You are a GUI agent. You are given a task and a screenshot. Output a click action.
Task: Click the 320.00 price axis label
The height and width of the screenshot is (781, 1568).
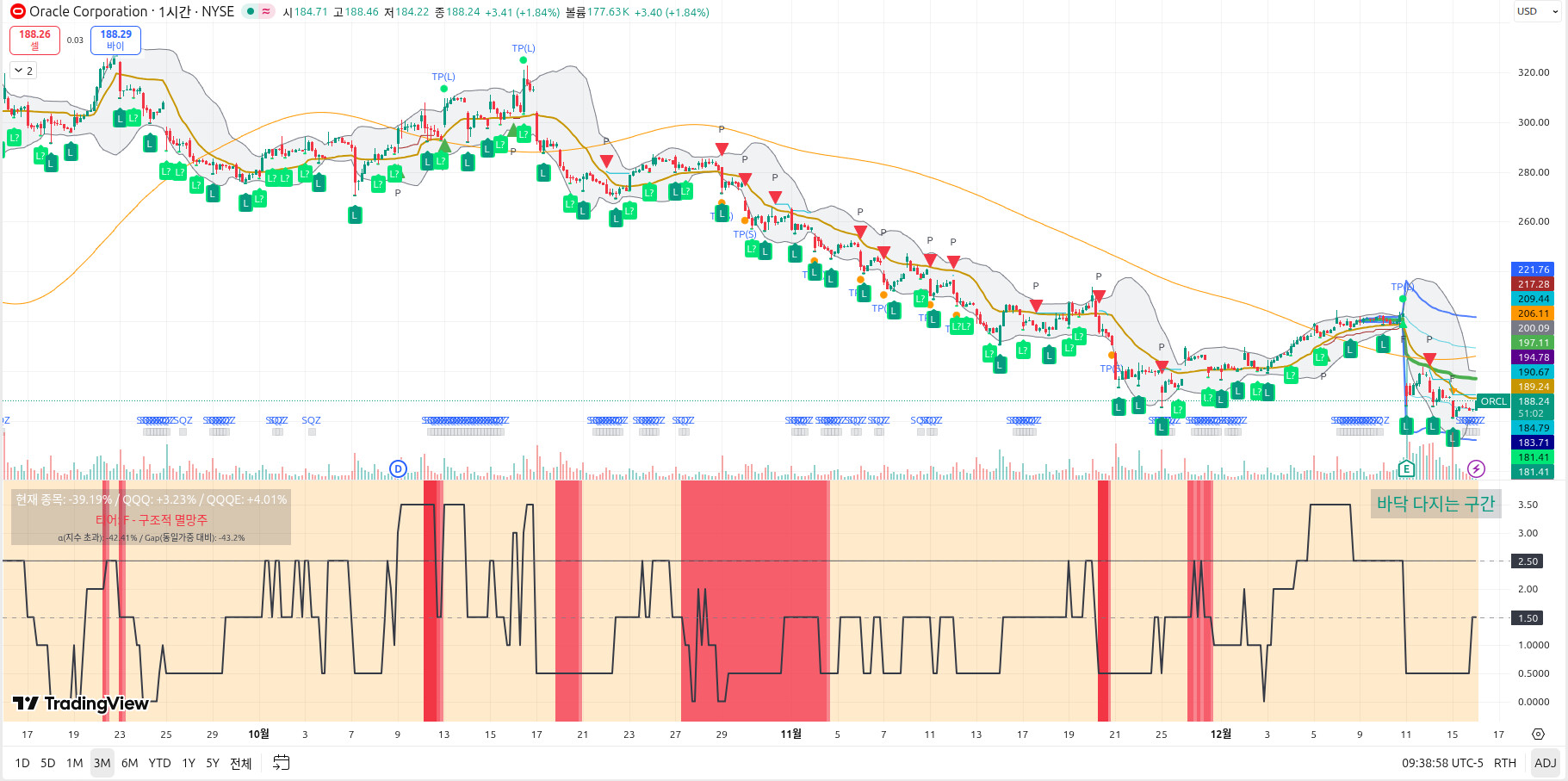tap(1533, 72)
